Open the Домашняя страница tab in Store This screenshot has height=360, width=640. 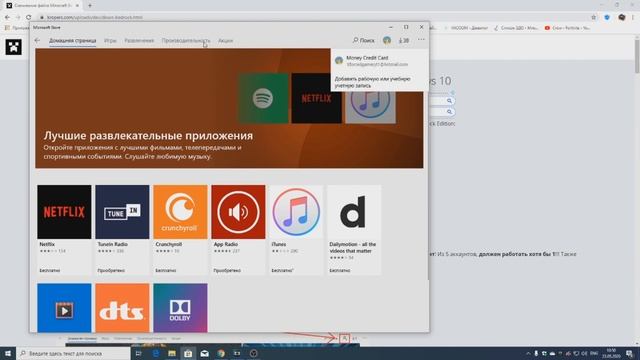(73, 40)
